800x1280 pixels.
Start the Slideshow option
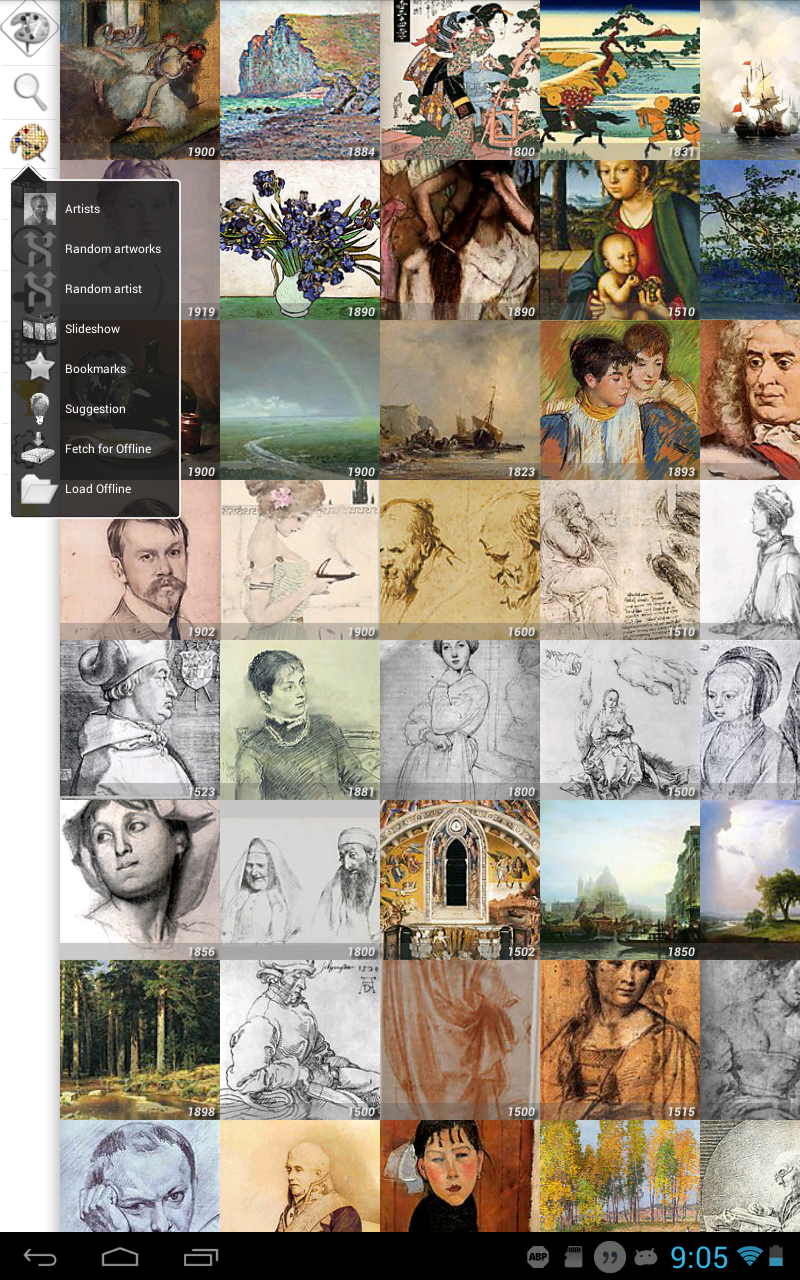(97, 329)
